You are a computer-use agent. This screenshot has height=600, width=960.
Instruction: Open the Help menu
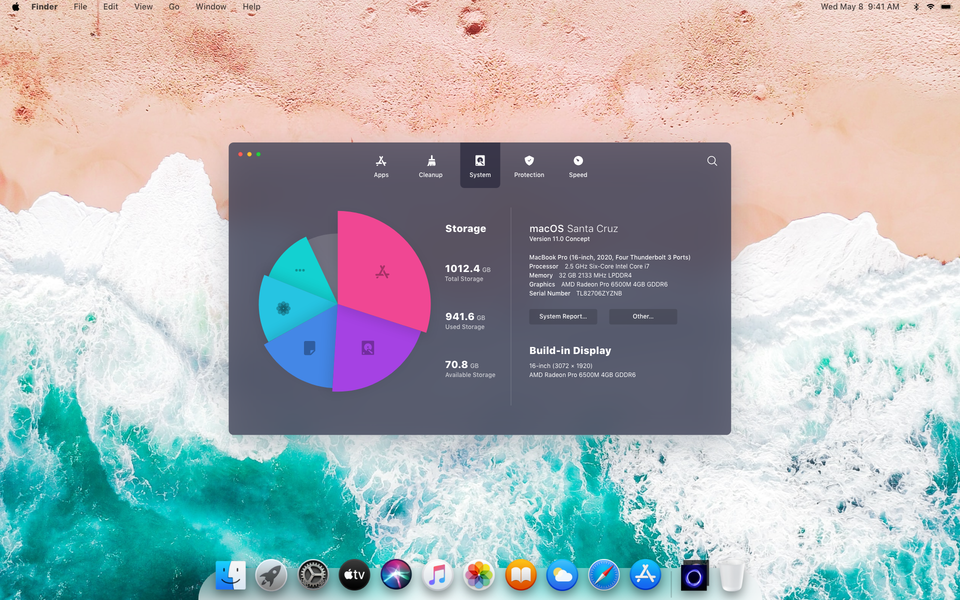point(251,7)
